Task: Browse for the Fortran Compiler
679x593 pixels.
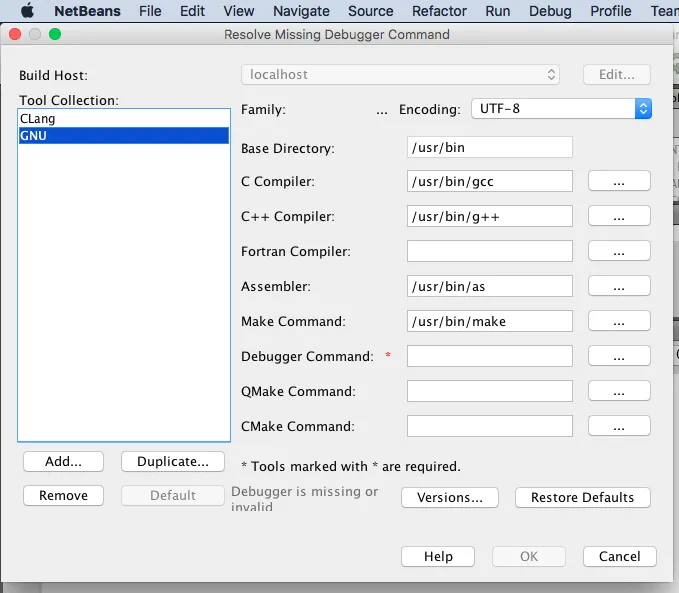Action: [x=619, y=251]
